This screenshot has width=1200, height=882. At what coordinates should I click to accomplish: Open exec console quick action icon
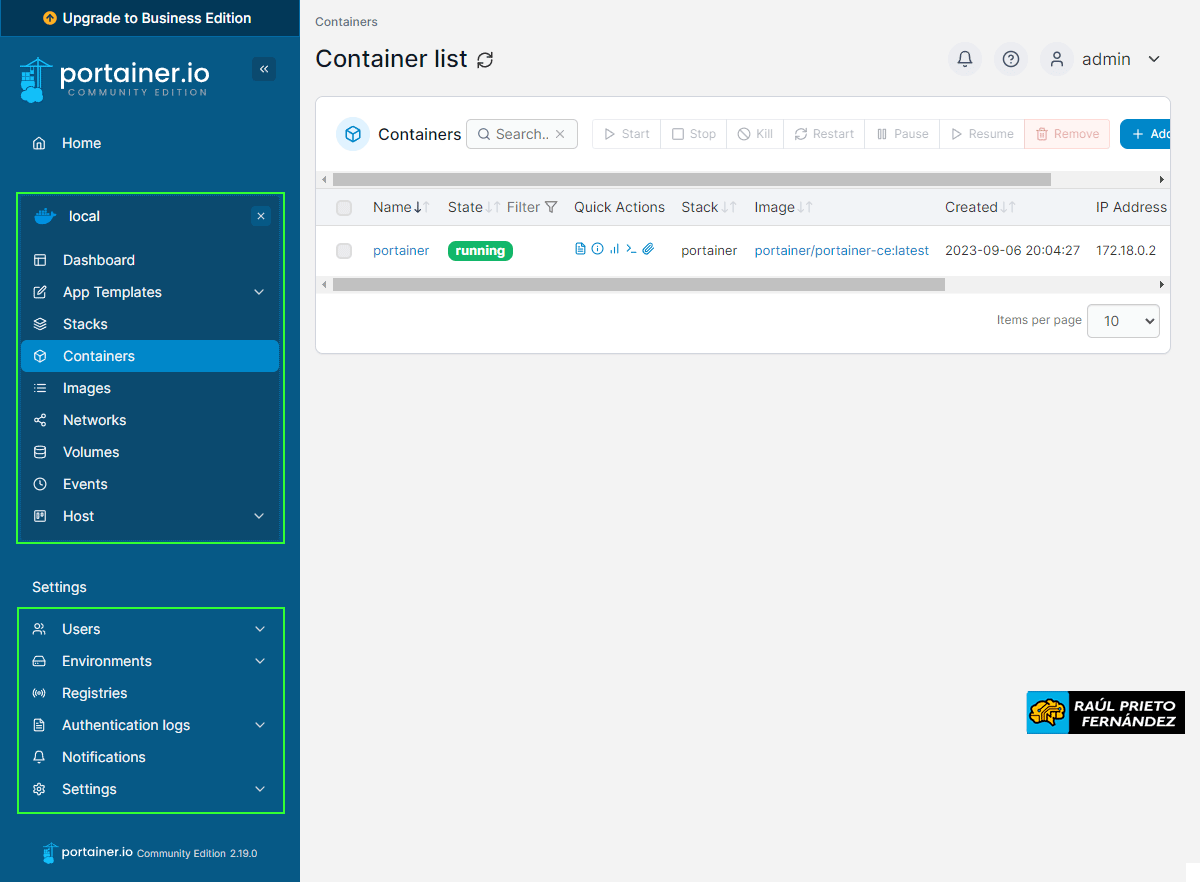point(631,249)
